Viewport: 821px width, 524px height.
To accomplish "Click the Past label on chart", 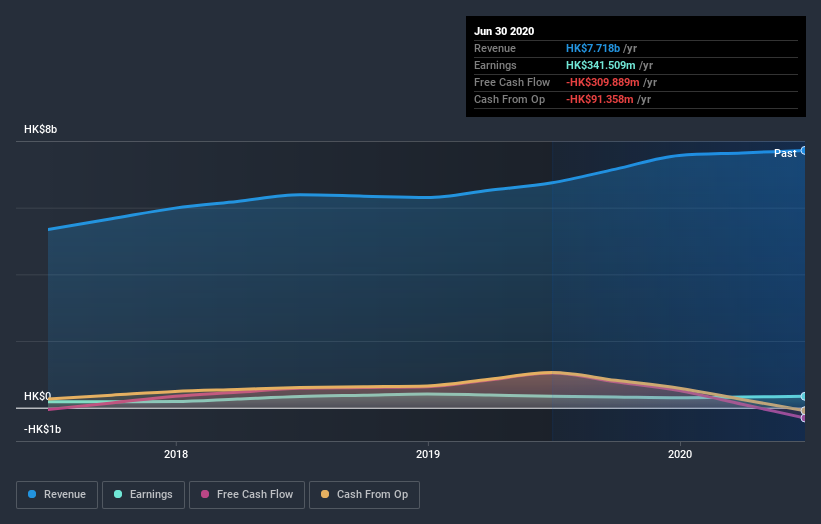I will coord(785,153).
